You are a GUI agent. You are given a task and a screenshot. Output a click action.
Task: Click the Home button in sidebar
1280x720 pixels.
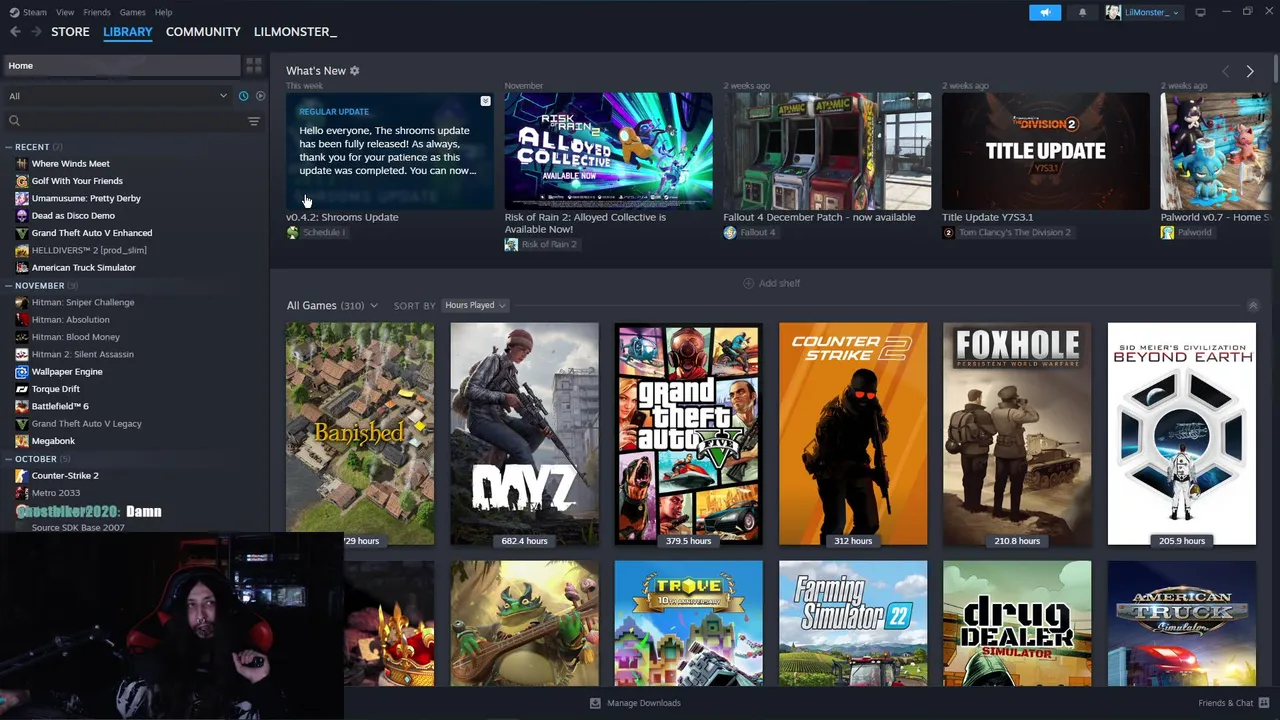pos(122,65)
